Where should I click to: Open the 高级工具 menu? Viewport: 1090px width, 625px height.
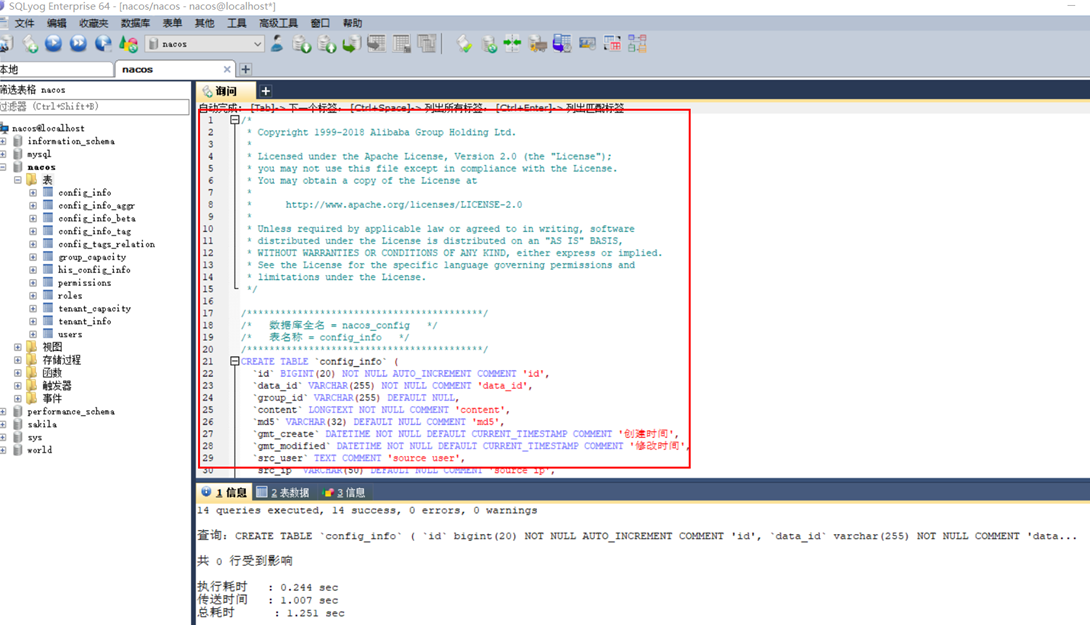[x=278, y=23]
